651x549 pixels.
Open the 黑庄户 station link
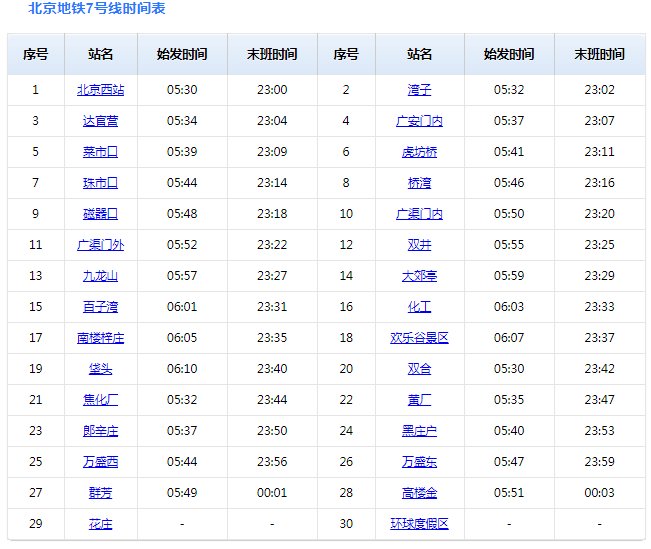(419, 431)
